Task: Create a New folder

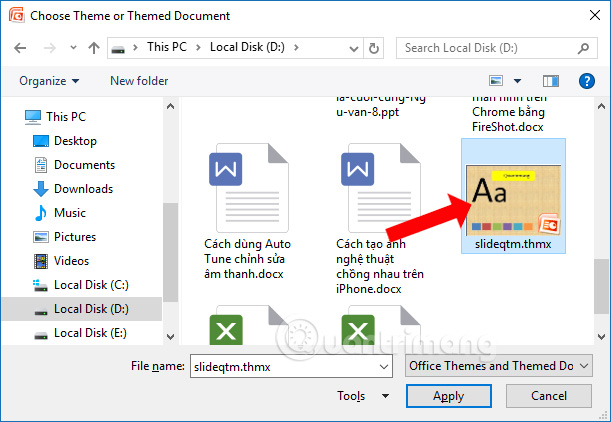Action: click(x=139, y=81)
